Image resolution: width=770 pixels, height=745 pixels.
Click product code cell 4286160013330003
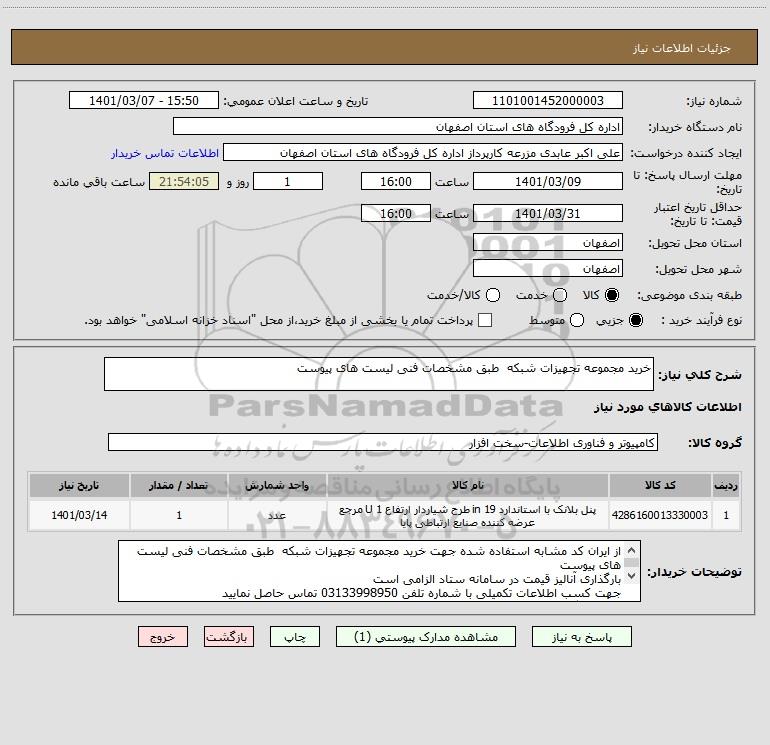pyautogui.click(x=660, y=515)
